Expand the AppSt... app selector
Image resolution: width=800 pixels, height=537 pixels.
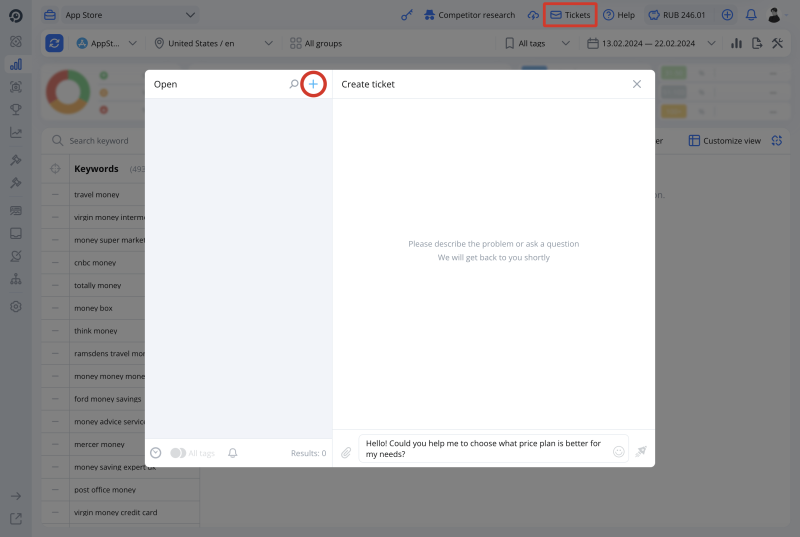click(106, 43)
